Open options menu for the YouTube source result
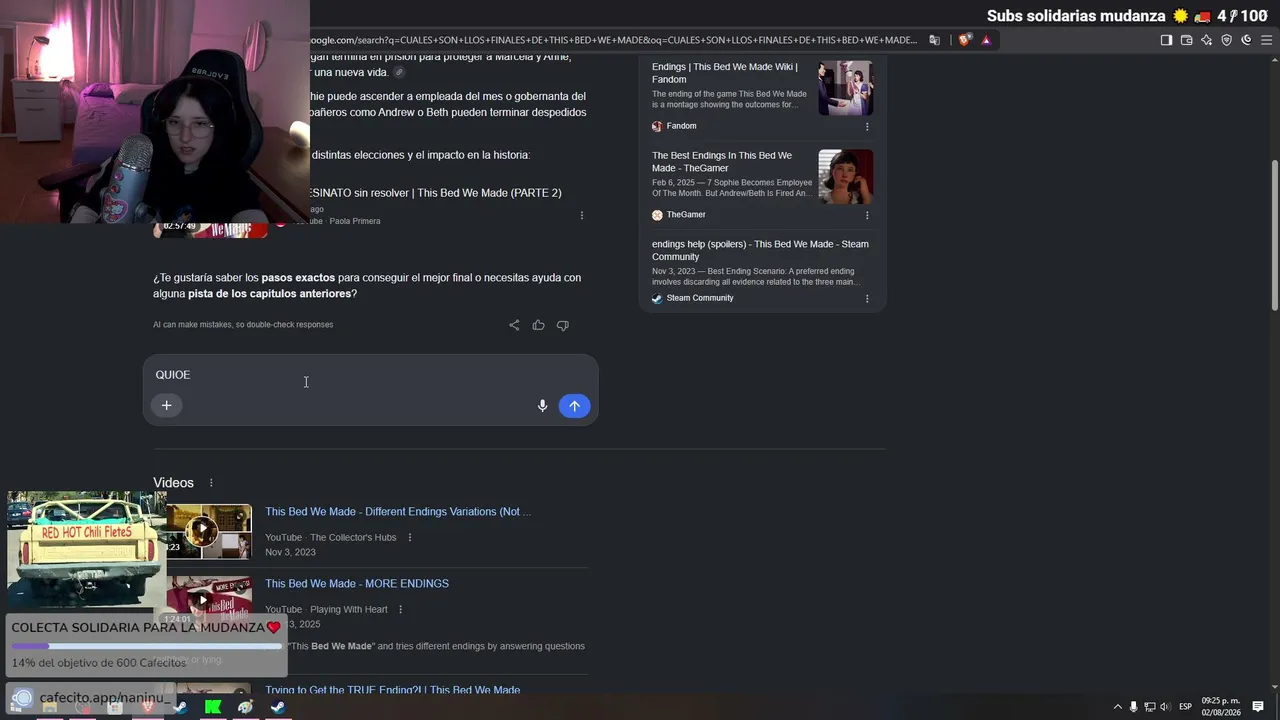 tap(582, 215)
